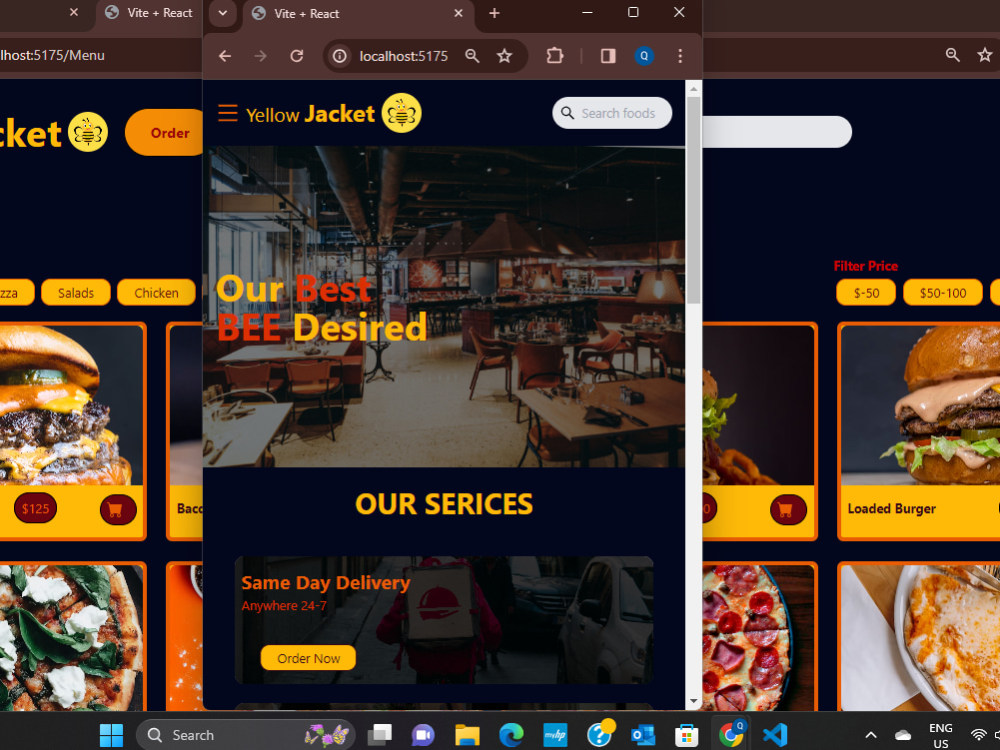Open the Windows Start menu

(x=112, y=735)
